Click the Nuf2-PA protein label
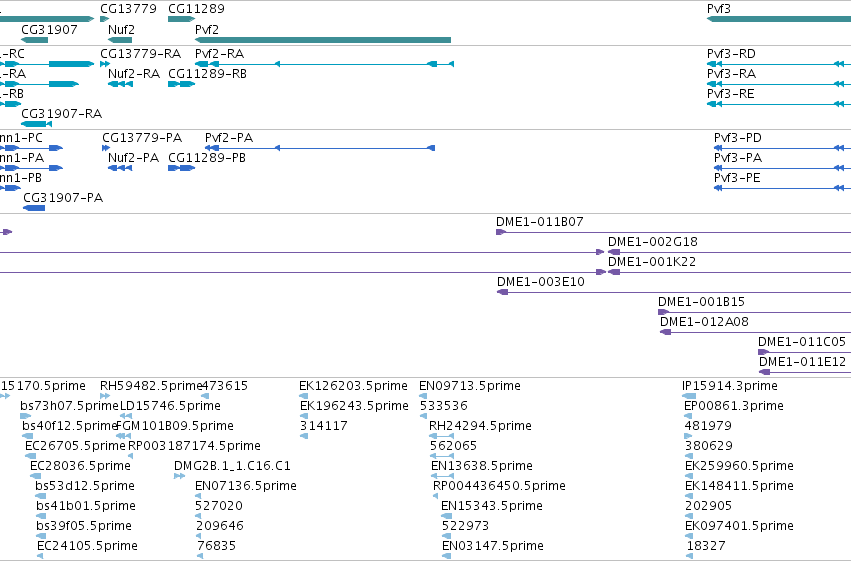 [x=134, y=158]
